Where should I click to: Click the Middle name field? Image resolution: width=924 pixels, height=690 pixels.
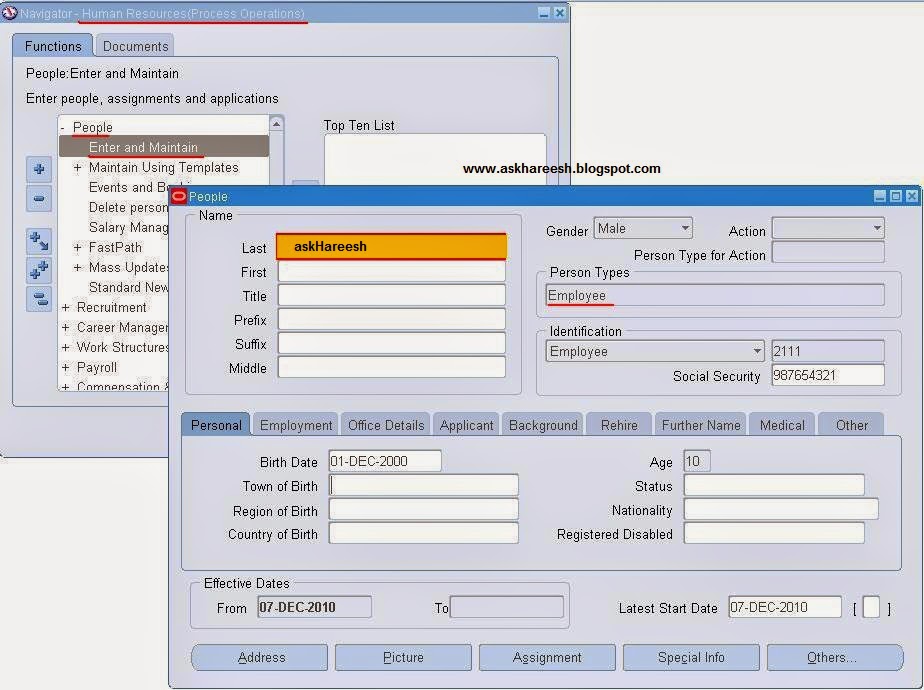(391, 368)
